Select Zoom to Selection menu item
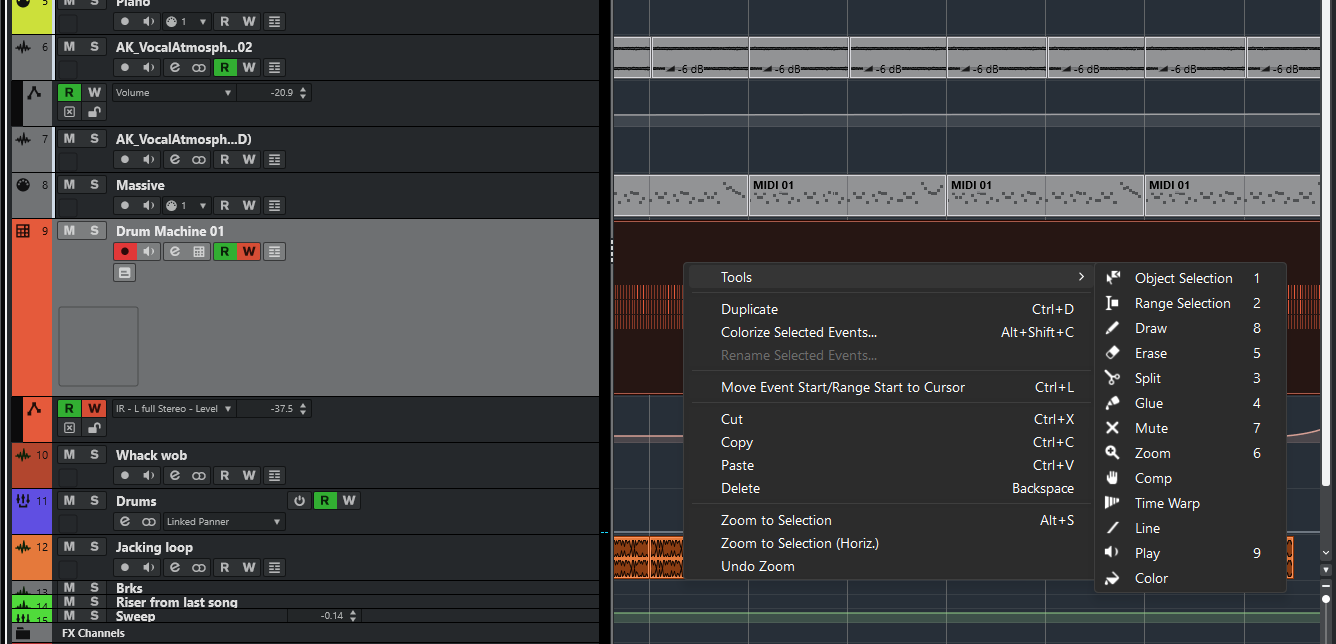The width and height of the screenshot is (1336, 644). pyautogui.click(x=888, y=520)
